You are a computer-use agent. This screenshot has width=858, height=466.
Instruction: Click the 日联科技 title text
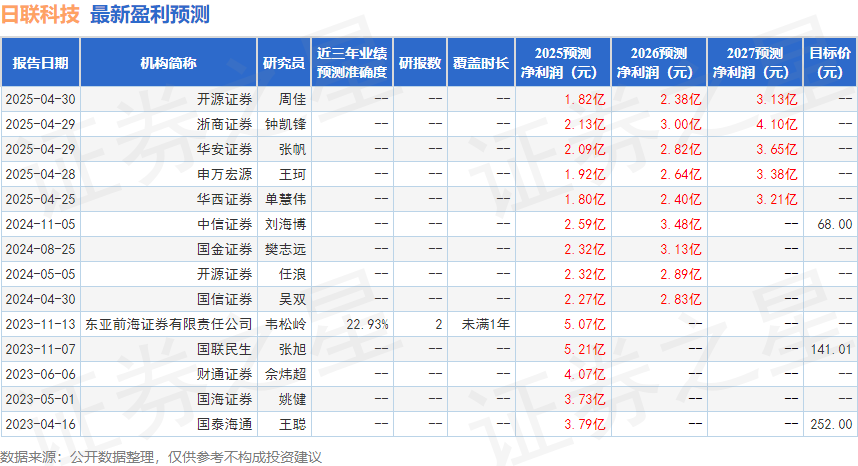pos(40,15)
